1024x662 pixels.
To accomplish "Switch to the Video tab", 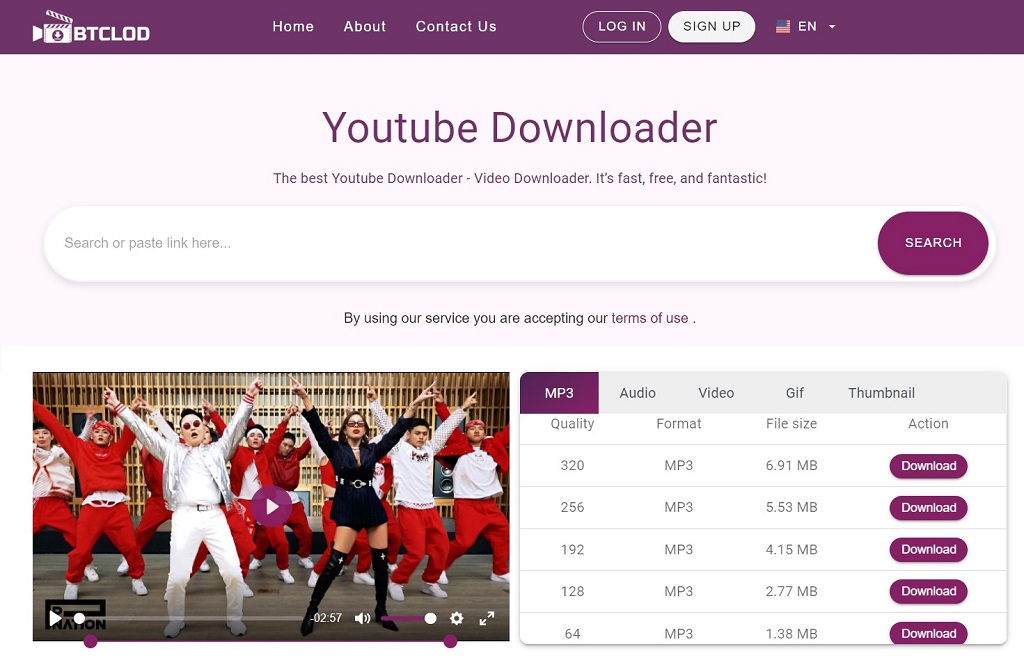I will point(716,393).
